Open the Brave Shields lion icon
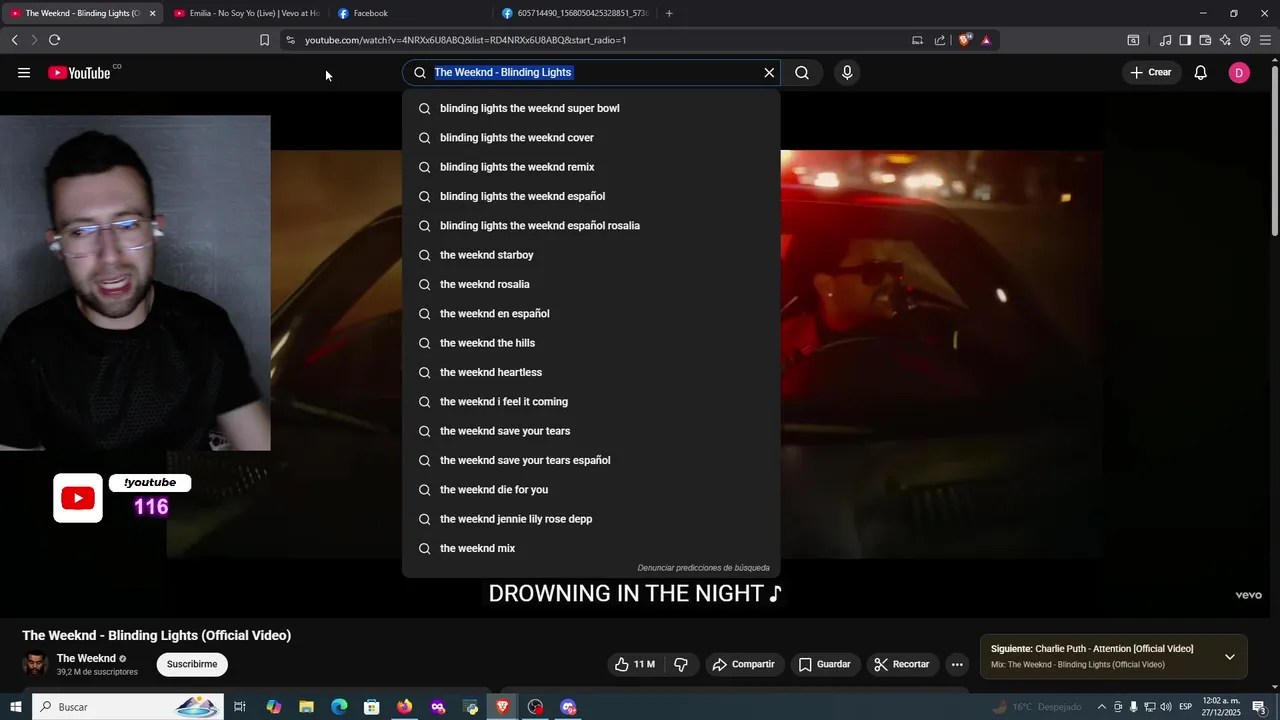Screen dimensions: 1280x720 (964, 40)
